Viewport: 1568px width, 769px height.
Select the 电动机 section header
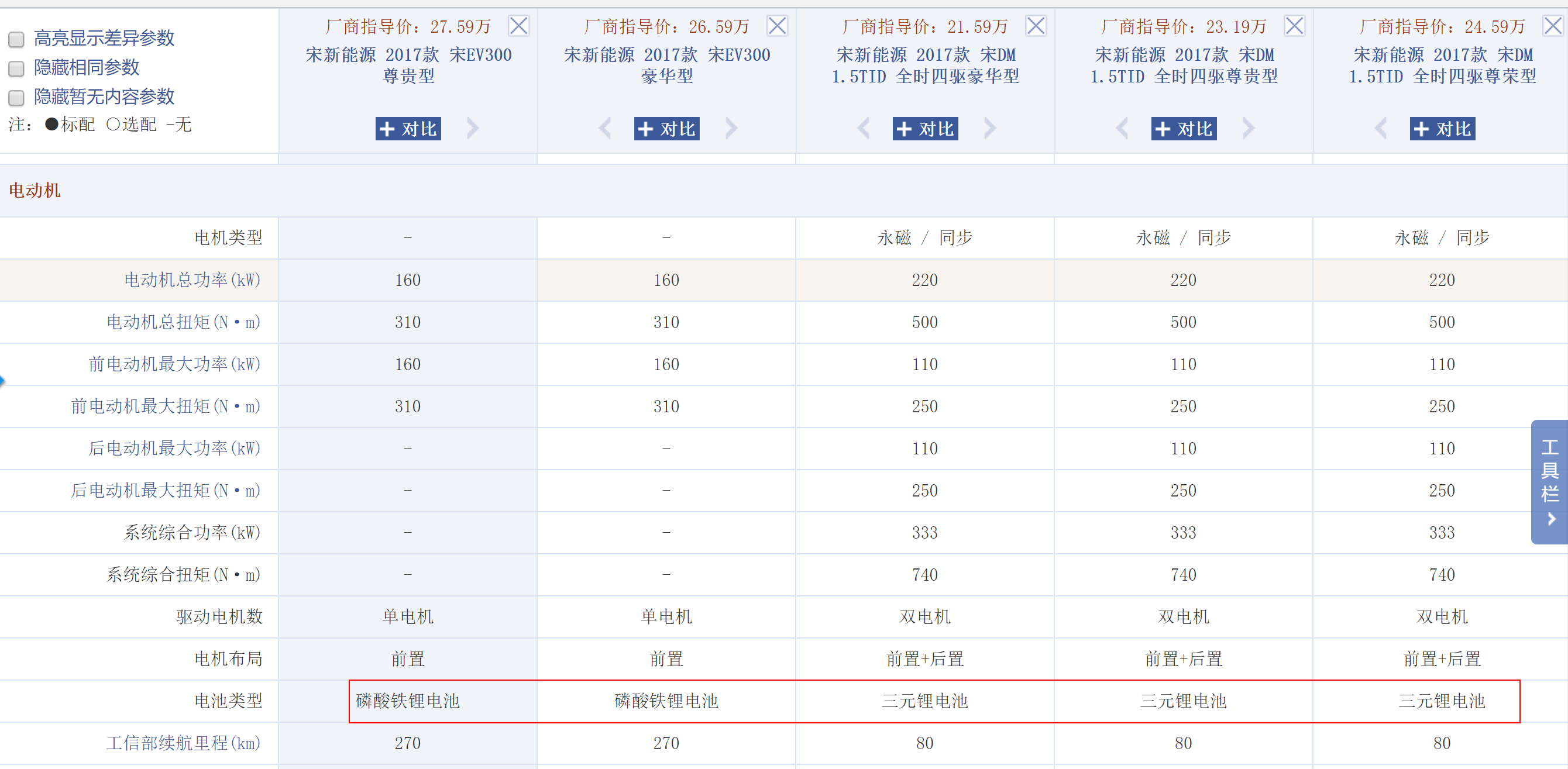(35, 191)
